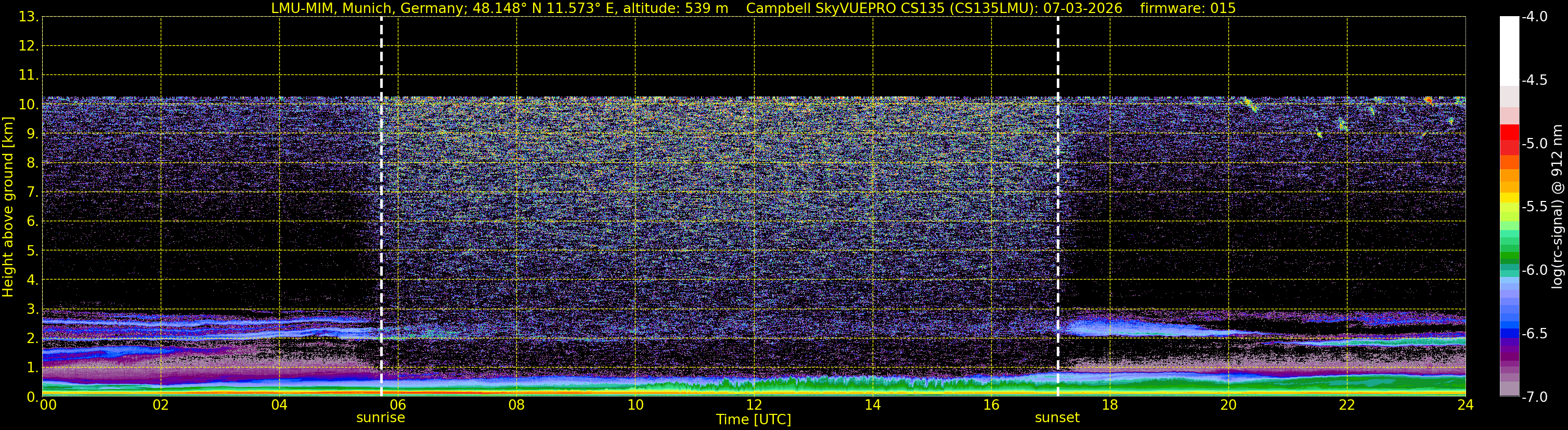The width and height of the screenshot is (1568, 430).
Task: Click the x-axis tick '02'
Action: click(x=161, y=405)
